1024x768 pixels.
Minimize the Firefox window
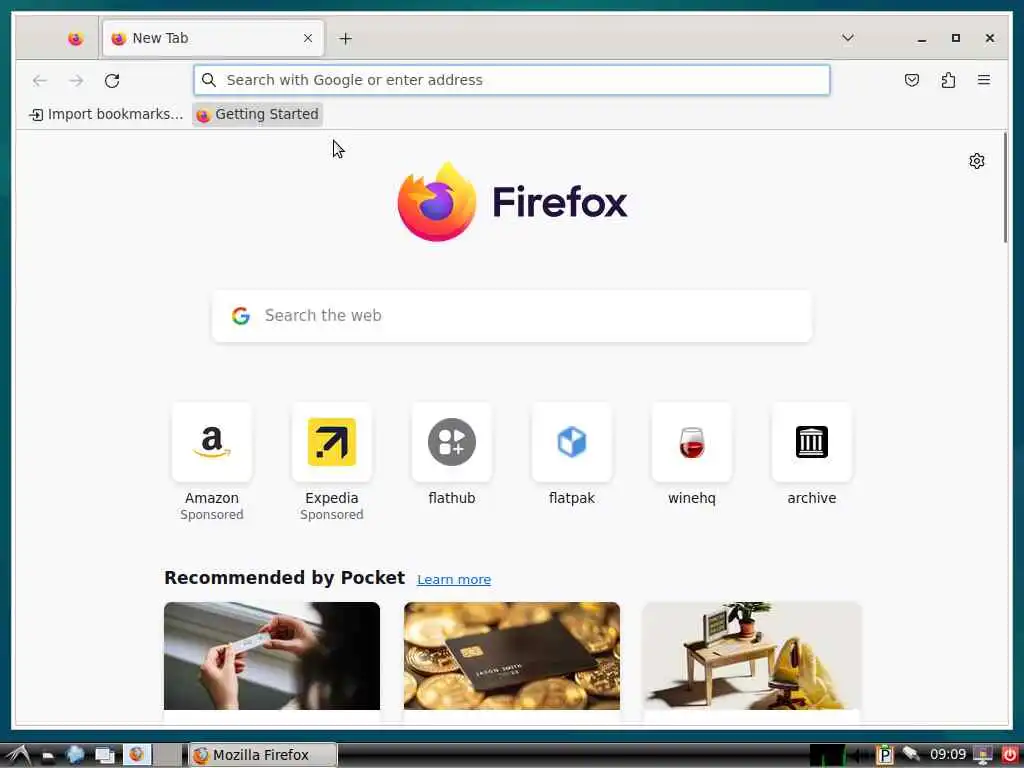(x=921, y=39)
